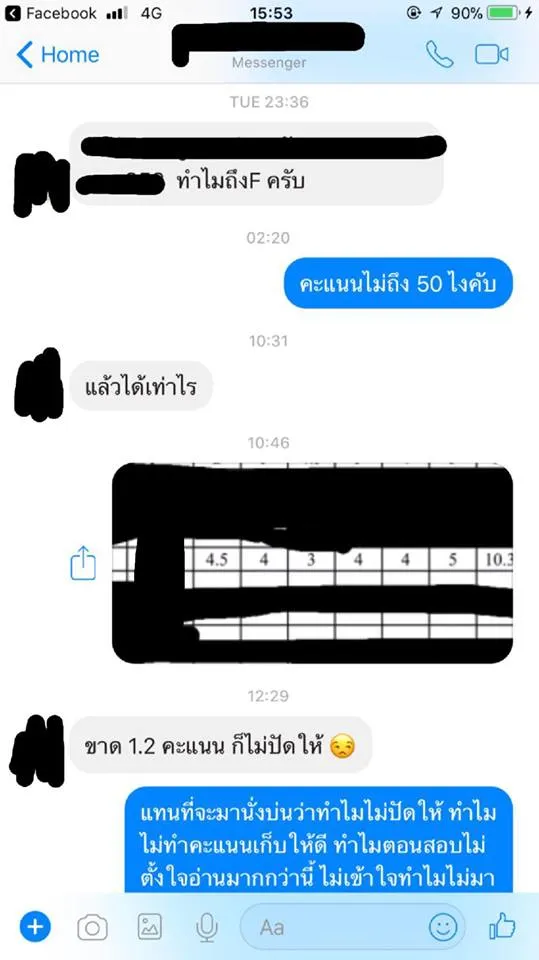This screenshot has width=539, height=960.
Task: Start a voice call with phone icon
Action: pyautogui.click(x=439, y=54)
